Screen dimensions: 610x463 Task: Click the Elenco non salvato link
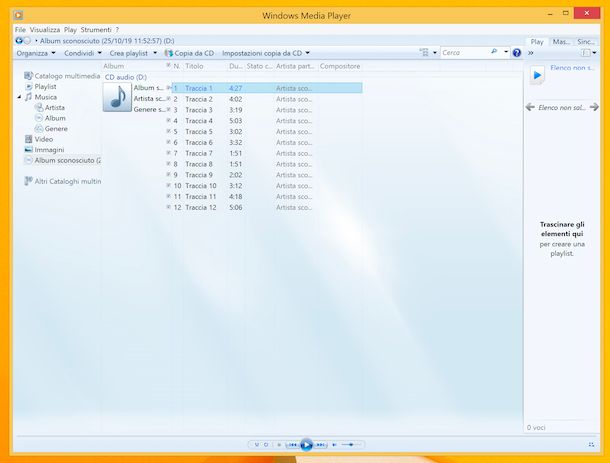coord(572,68)
